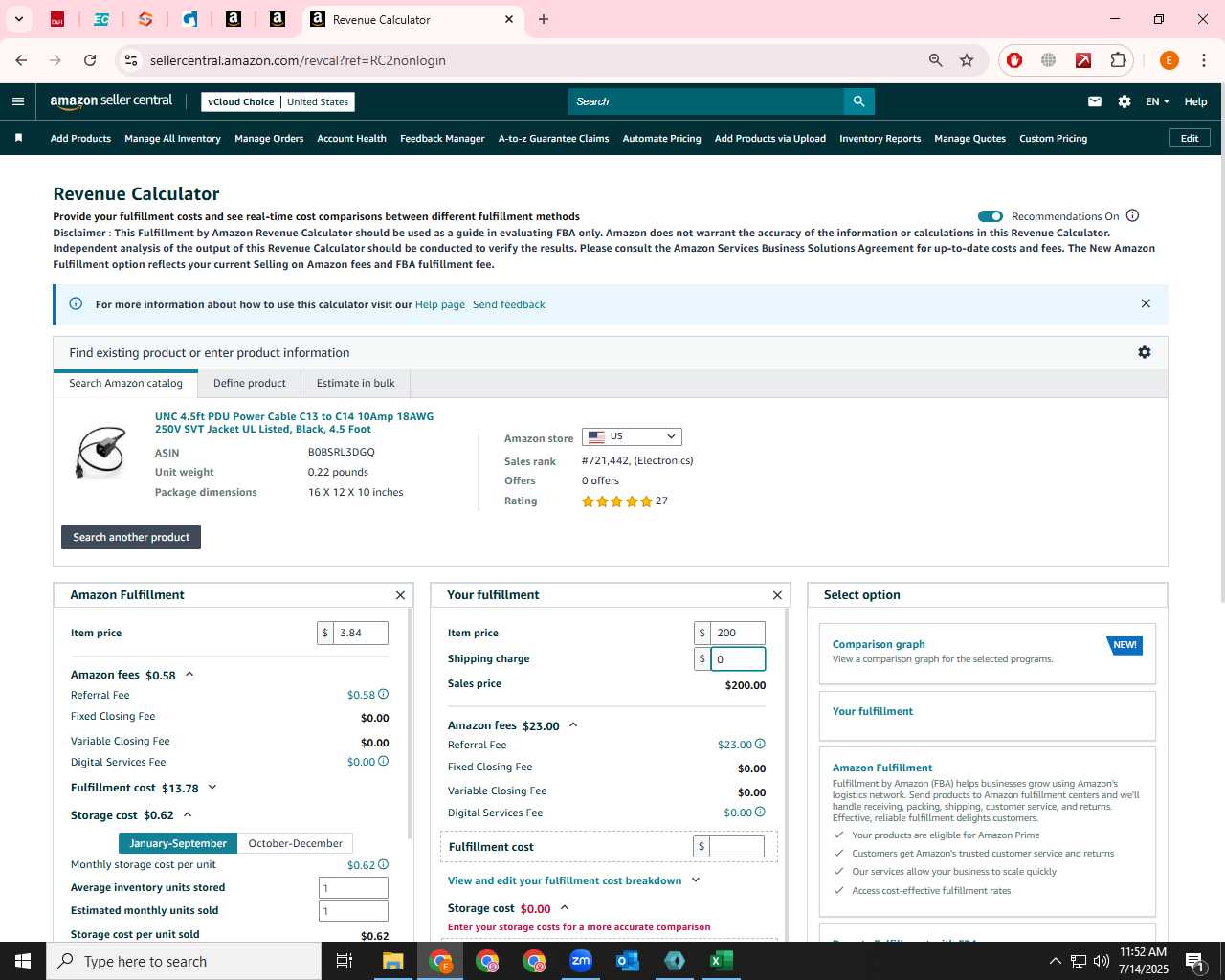This screenshot has height=980, width=1225.
Task: Click the Search another product button
Action: (131, 537)
